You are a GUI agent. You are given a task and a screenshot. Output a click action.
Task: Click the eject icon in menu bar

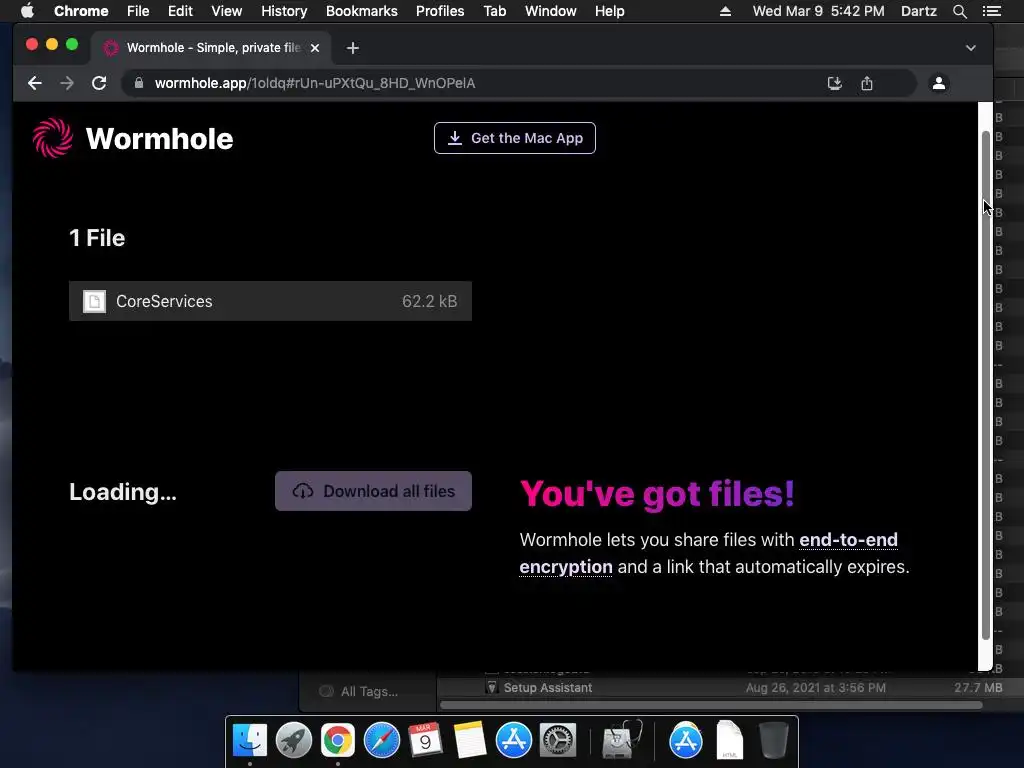725,11
